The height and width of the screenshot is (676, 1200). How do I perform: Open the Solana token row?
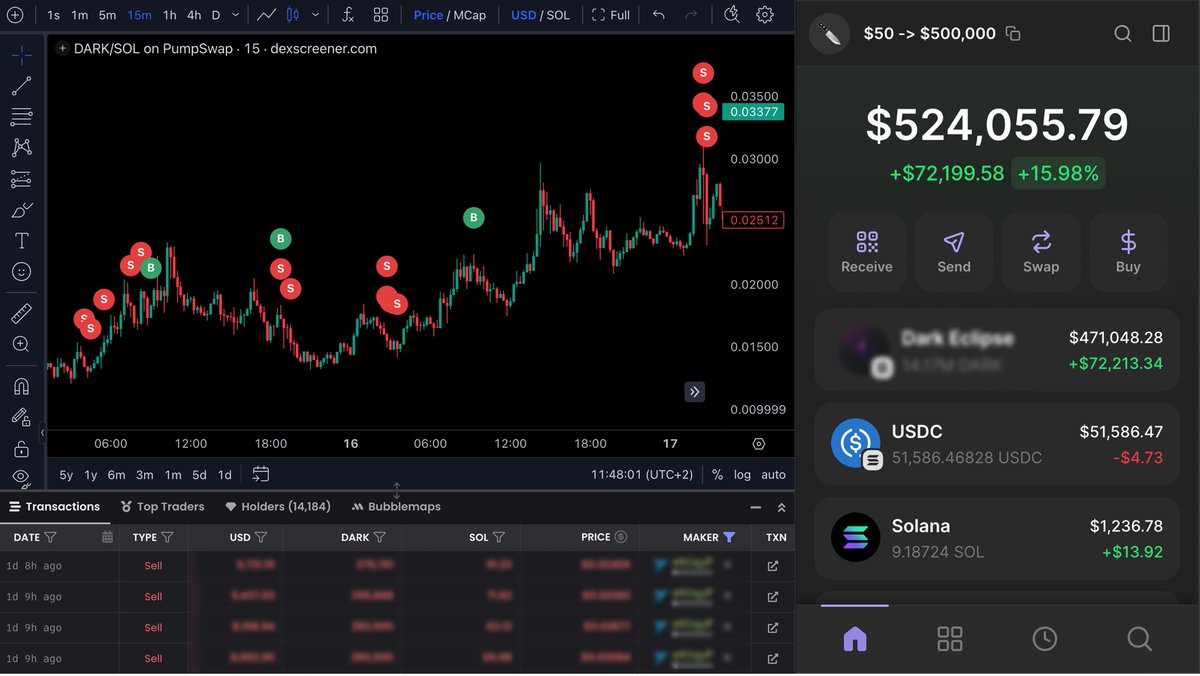pos(997,538)
